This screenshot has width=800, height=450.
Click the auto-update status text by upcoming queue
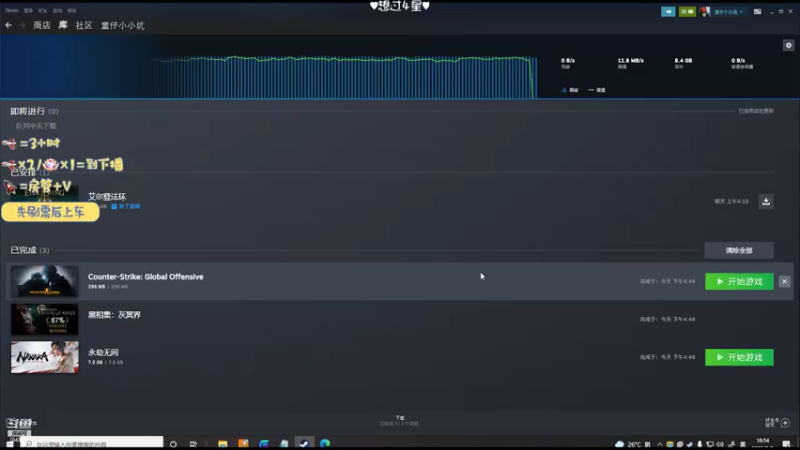point(756,111)
